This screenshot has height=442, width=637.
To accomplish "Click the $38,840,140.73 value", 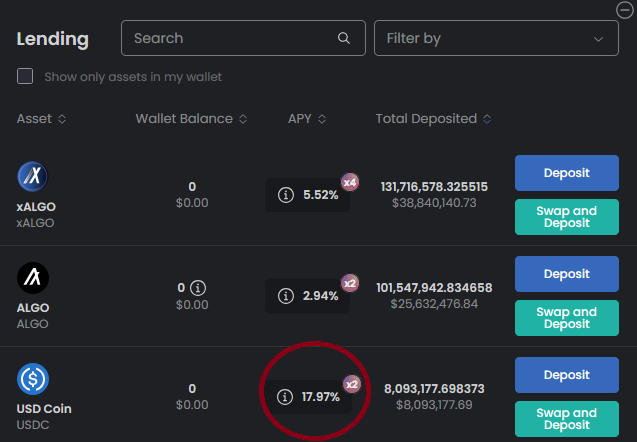I will click(434, 203).
